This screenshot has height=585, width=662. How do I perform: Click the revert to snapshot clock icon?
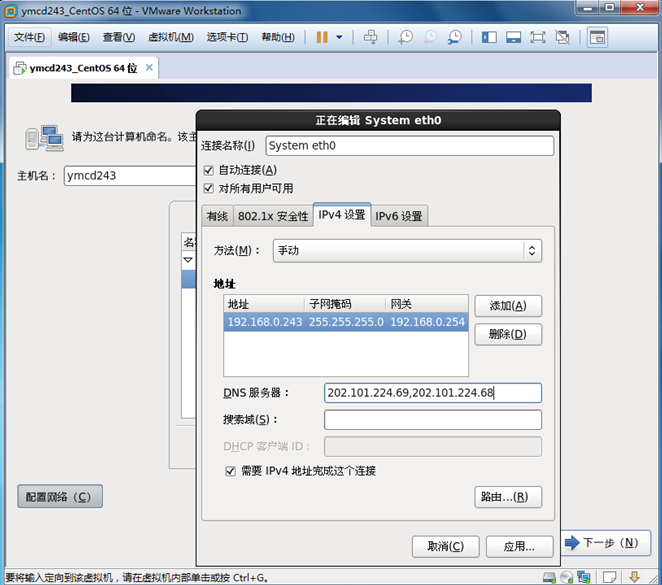coord(430,37)
